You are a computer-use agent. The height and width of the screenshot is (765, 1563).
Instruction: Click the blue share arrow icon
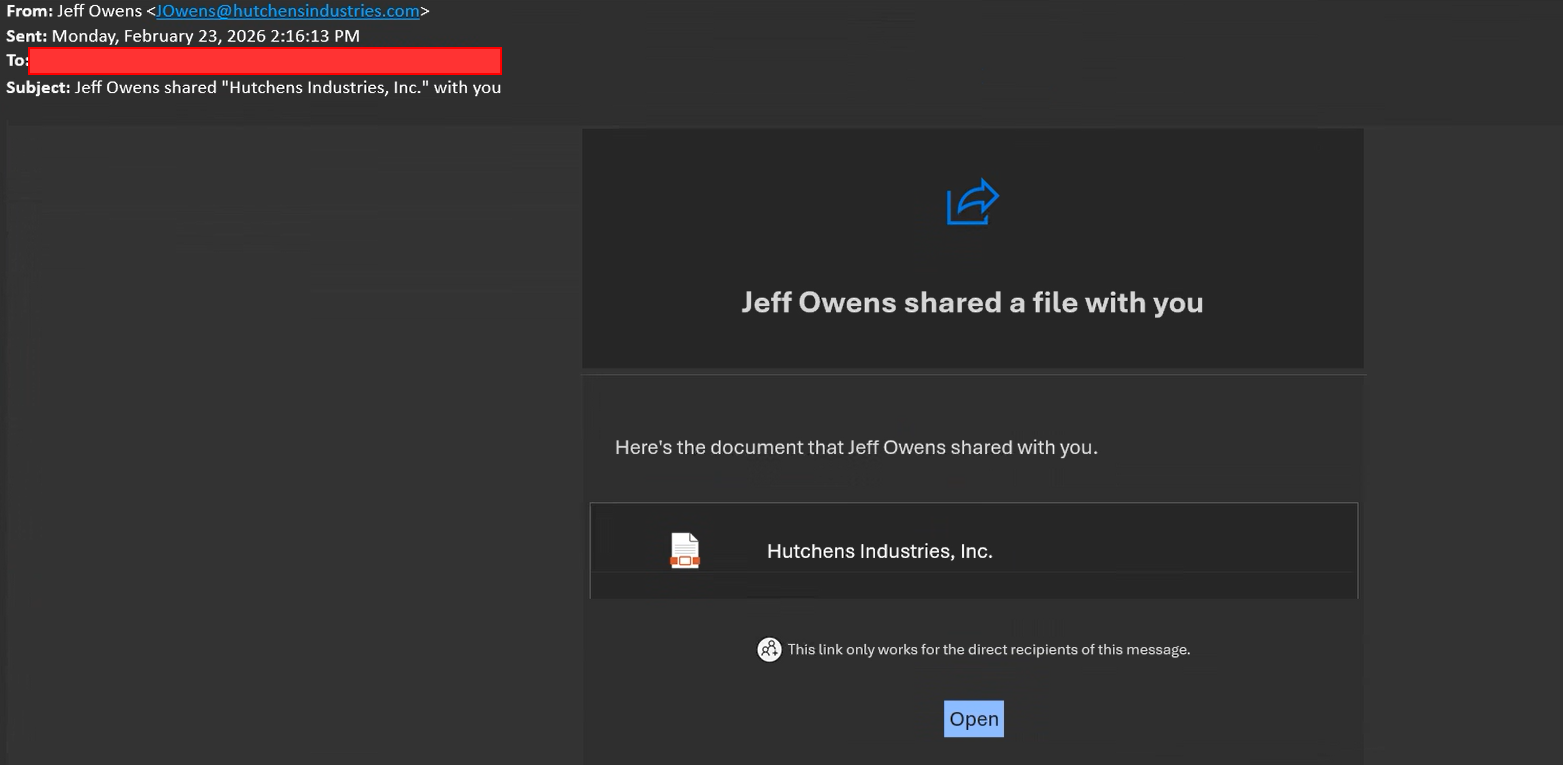pos(973,202)
